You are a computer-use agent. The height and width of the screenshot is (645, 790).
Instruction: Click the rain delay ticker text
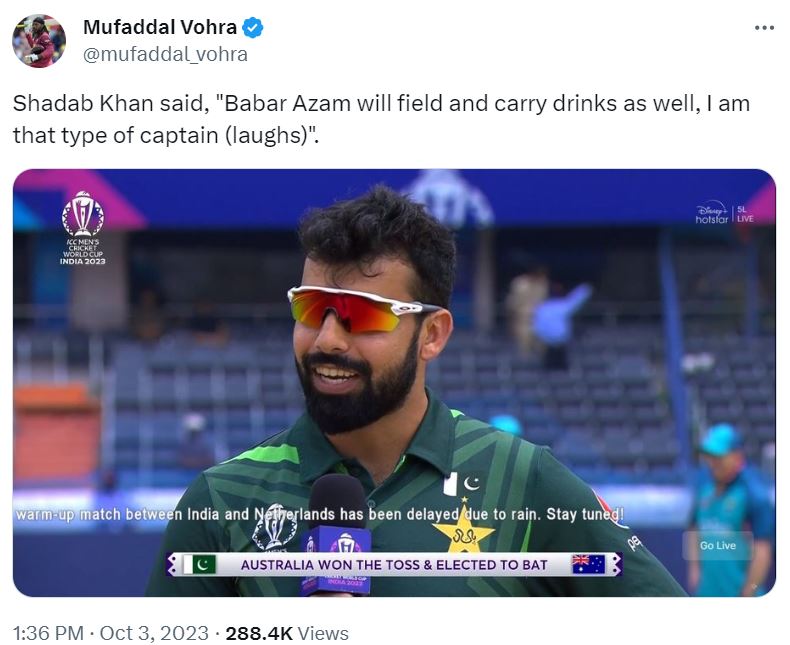click(x=320, y=516)
